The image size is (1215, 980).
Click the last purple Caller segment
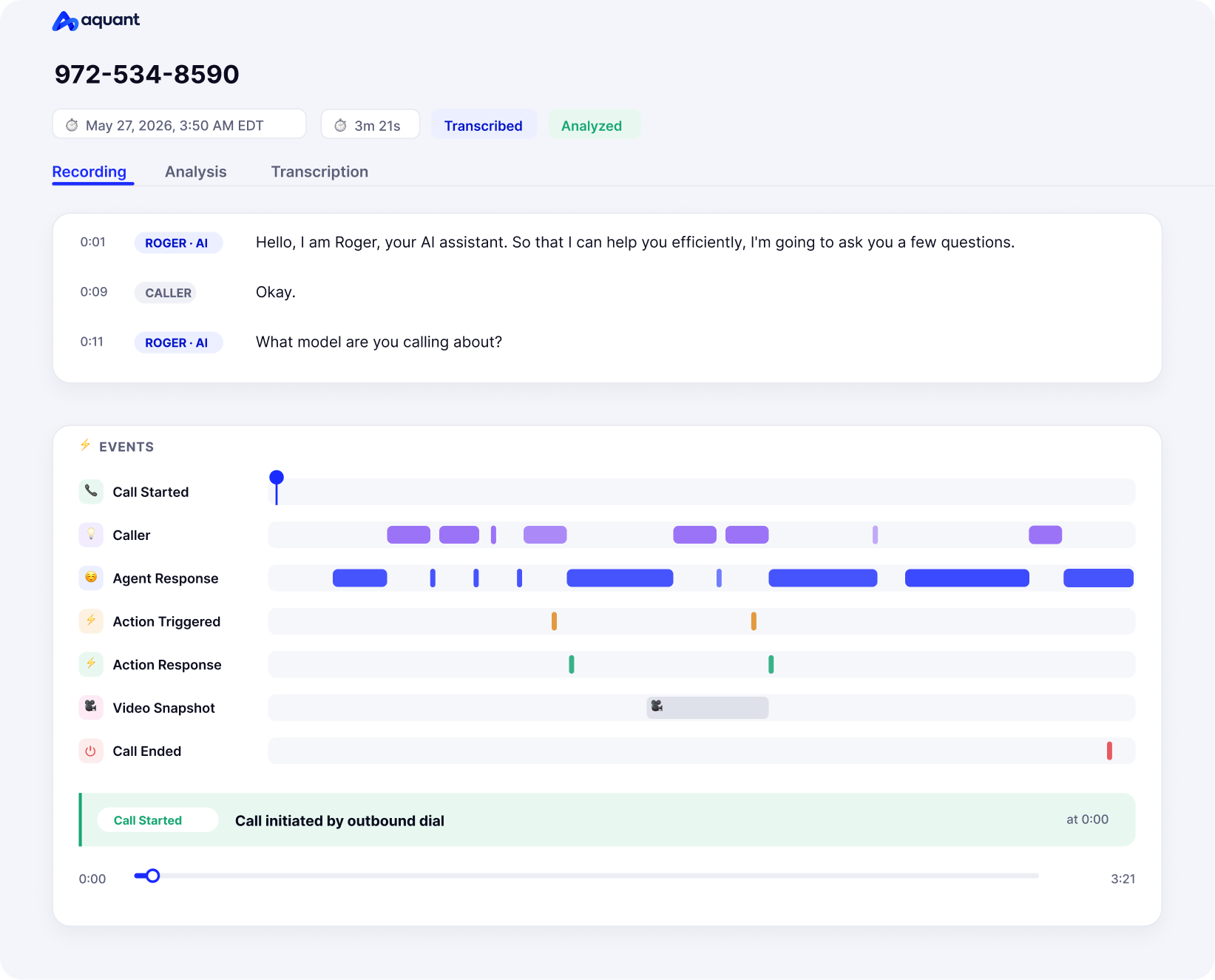click(x=1046, y=535)
